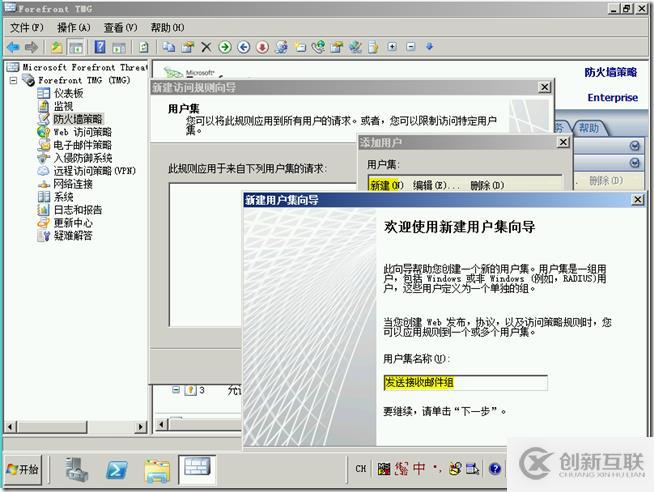Click the blue down arrow toolbar icon

[430, 46]
